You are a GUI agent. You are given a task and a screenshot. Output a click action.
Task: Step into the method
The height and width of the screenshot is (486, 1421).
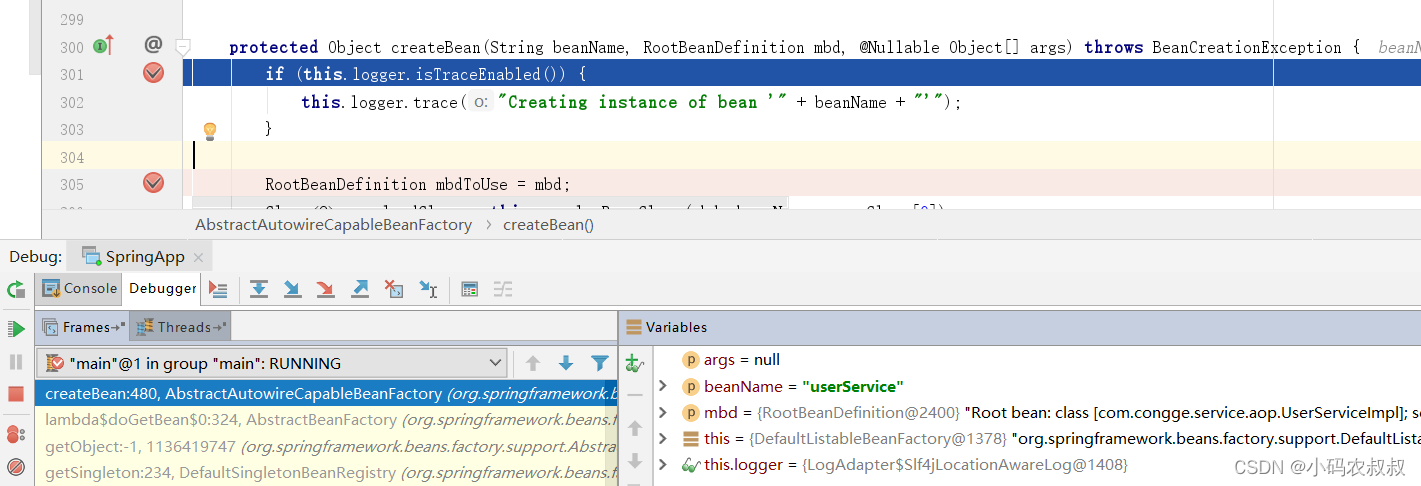[x=292, y=289]
